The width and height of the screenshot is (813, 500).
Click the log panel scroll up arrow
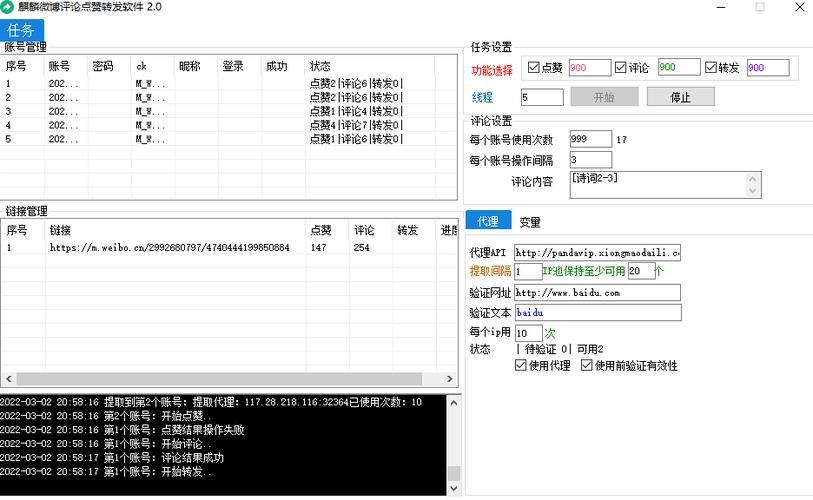[454, 402]
